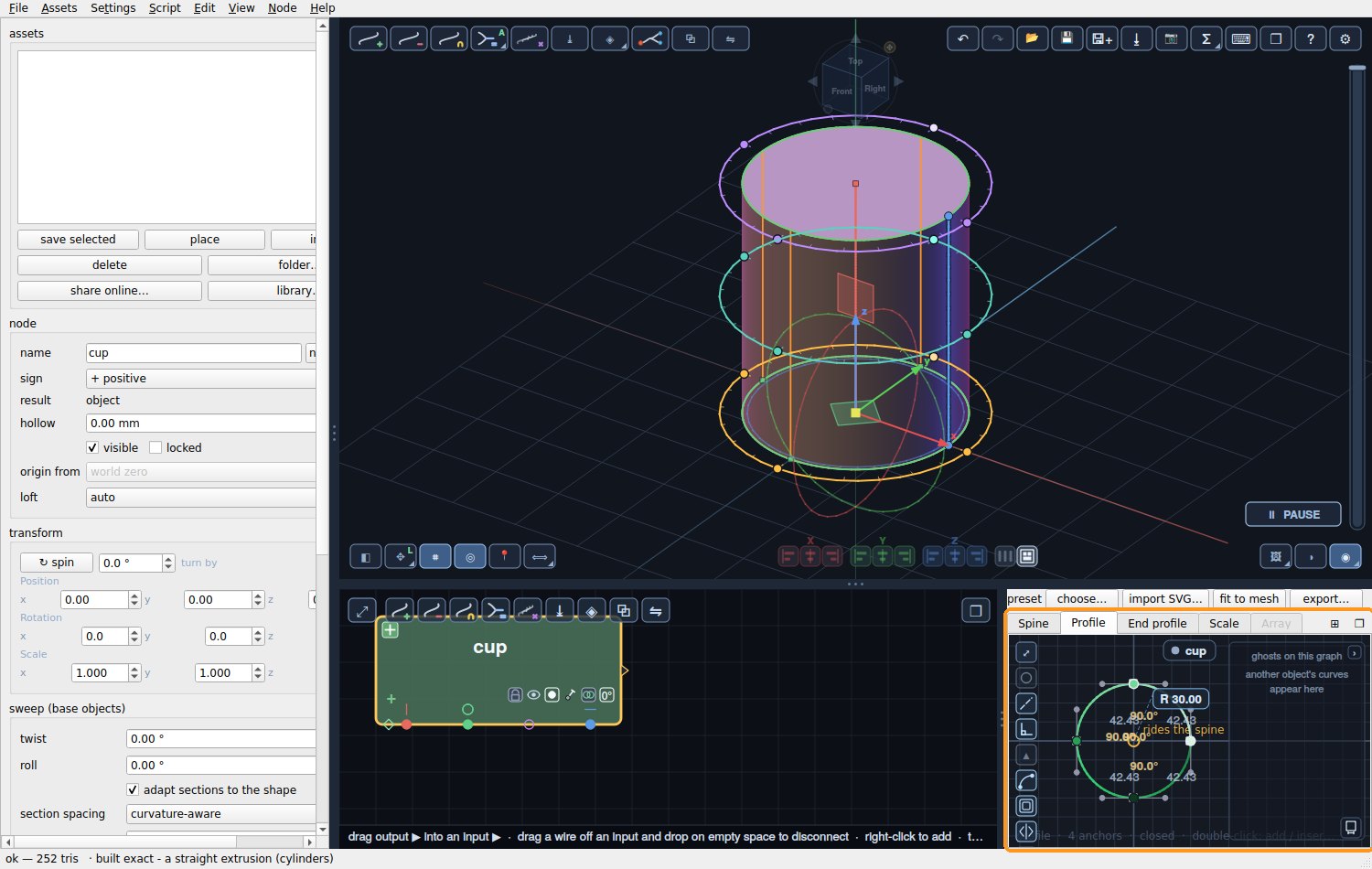Image resolution: width=1372 pixels, height=869 pixels.
Task: Open the section spacing curvature-aware dropdown
Action: pyautogui.click(x=221, y=813)
